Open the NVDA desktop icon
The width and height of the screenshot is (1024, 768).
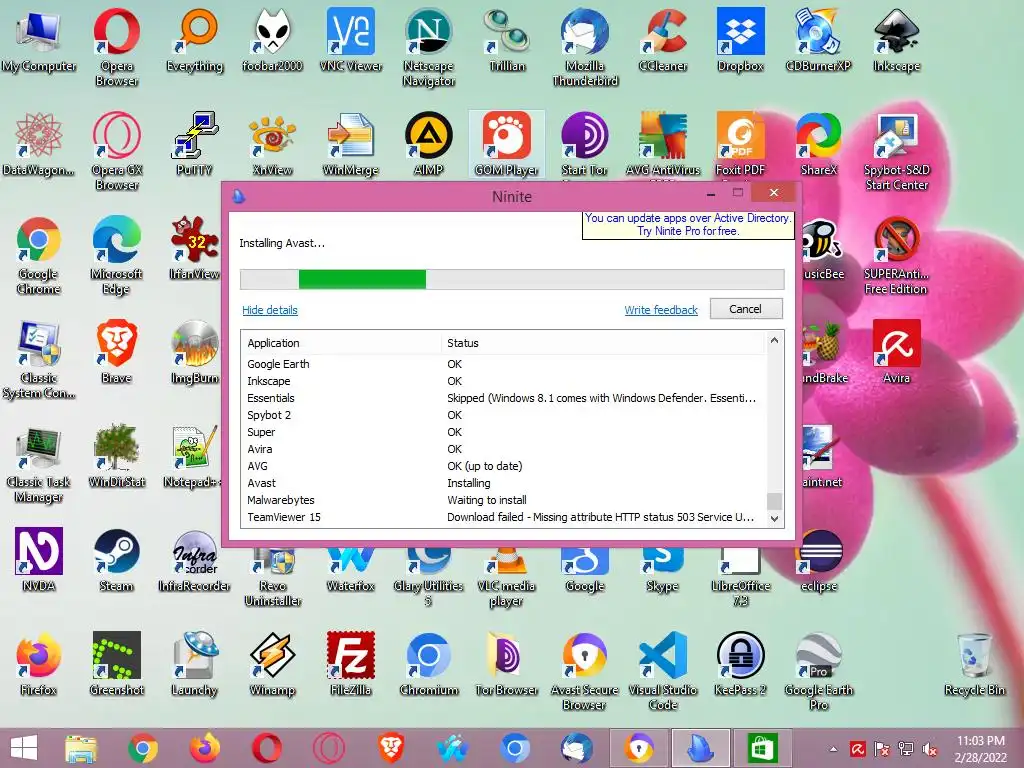(x=39, y=560)
